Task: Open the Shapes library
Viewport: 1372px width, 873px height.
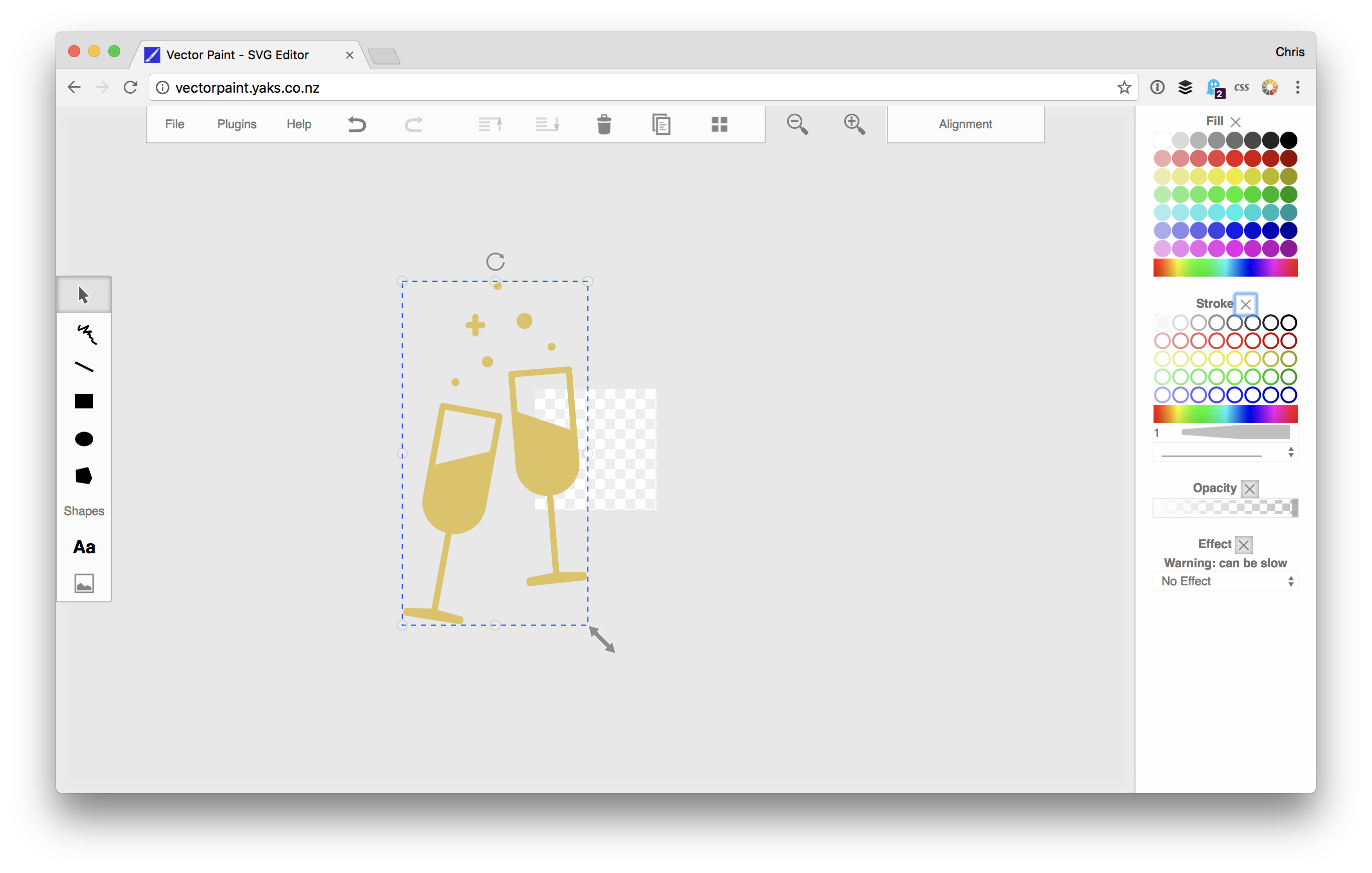Action: click(x=84, y=511)
